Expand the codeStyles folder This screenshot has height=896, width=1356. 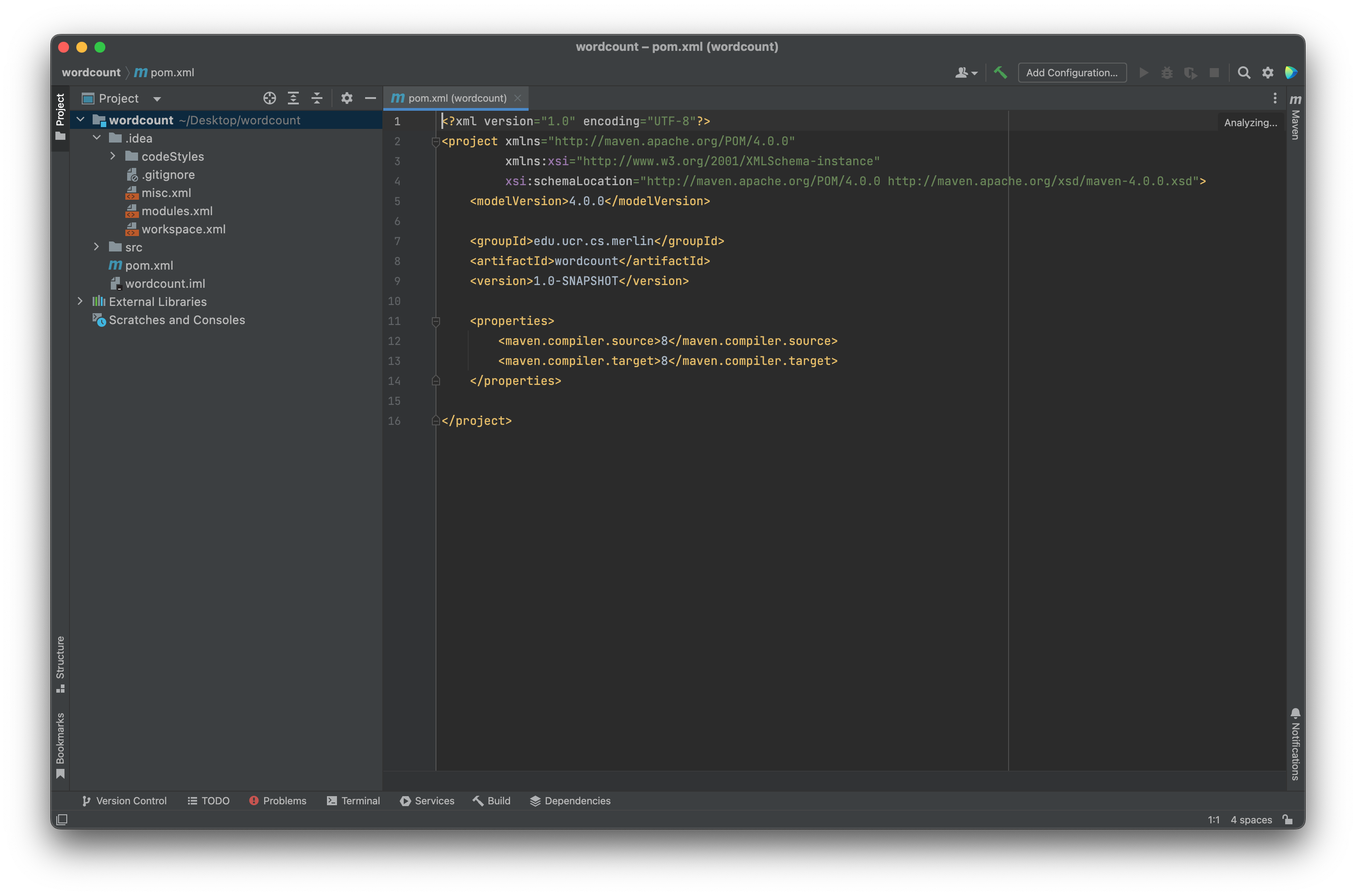113,156
